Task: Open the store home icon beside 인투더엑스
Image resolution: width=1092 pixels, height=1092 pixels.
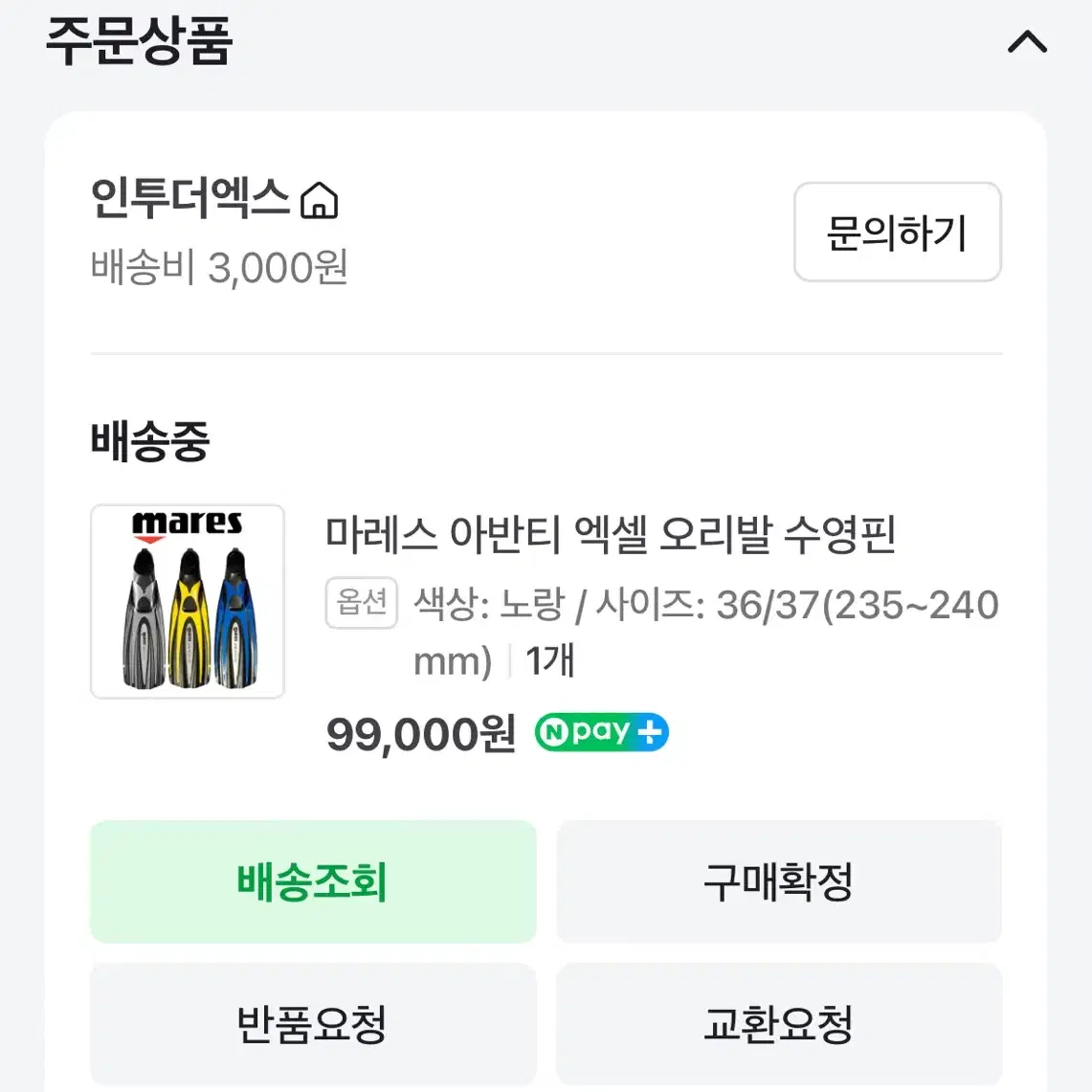Action: (x=319, y=201)
